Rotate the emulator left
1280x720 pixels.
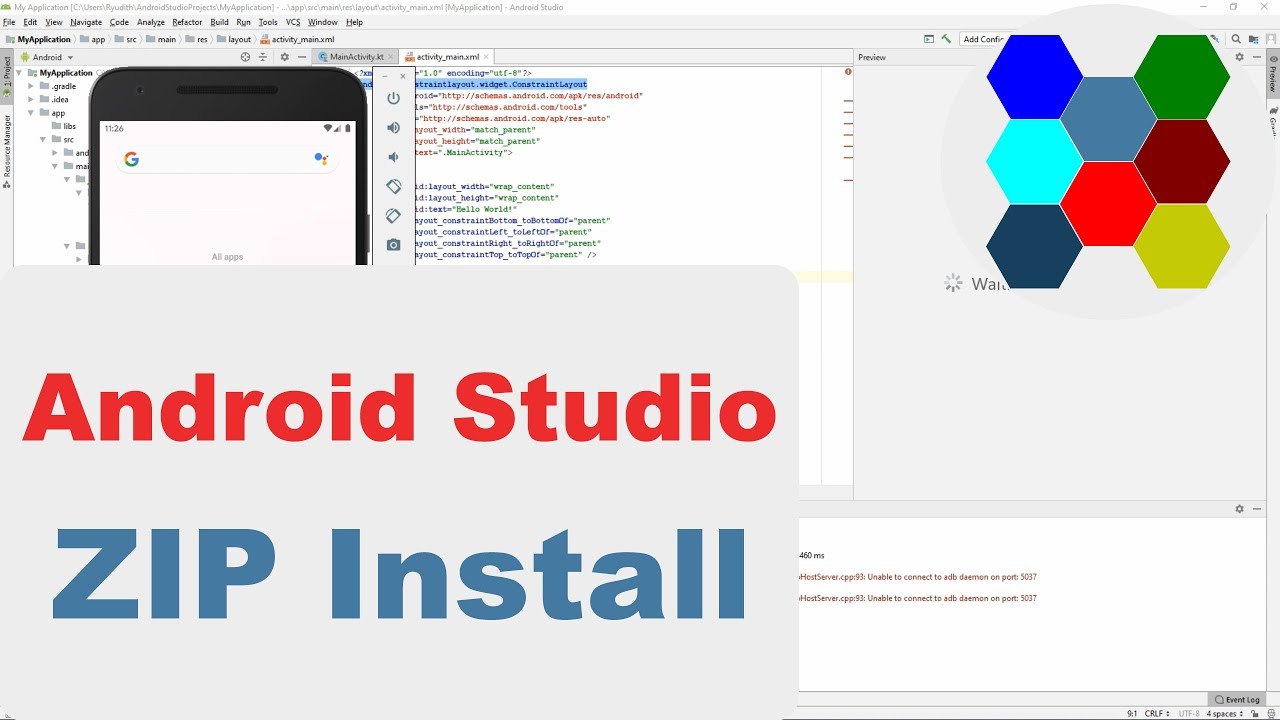(394, 186)
